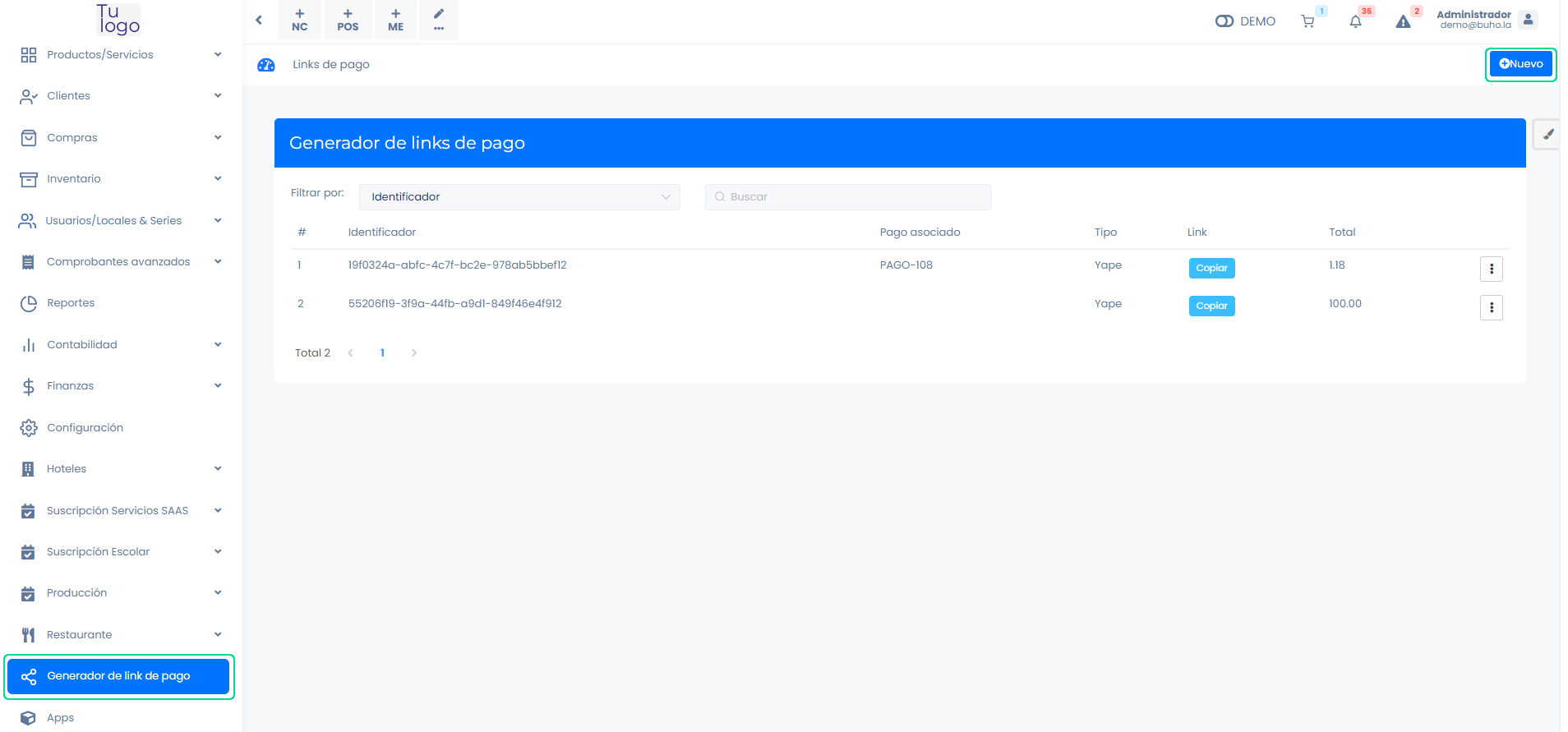This screenshot has height=732, width=1568.
Task: Click the dashboard gauge icon
Action: click(x=266, y=65)
